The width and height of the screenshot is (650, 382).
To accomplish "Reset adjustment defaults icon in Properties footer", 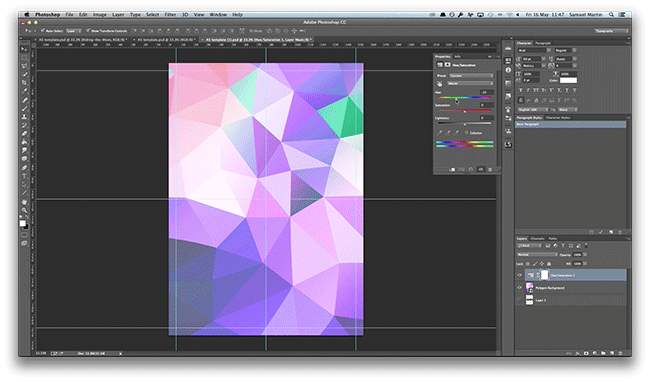I will coord(471,169).
